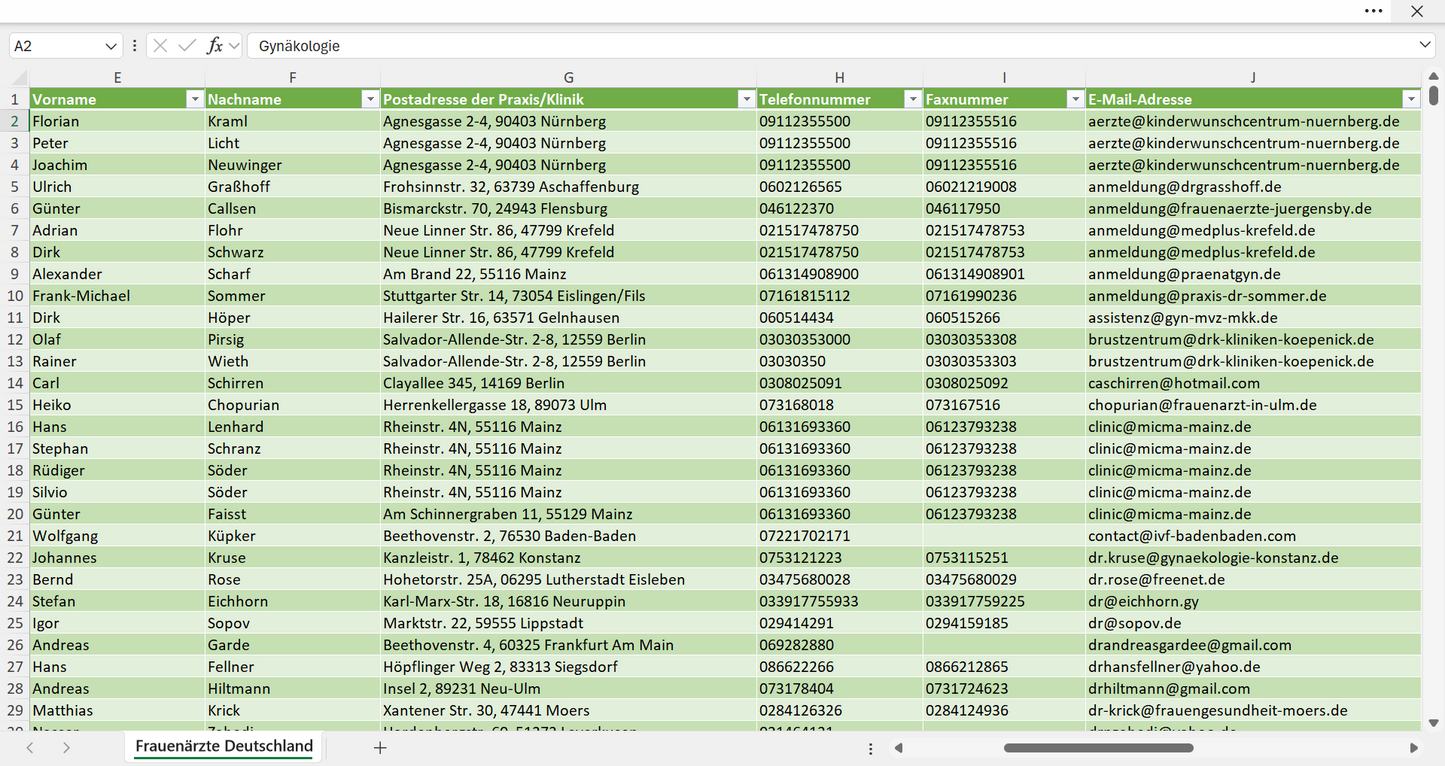Image resolution: width=1445 pixels, height=766 pixels.
Task: Cancel formula entry with the X icon
Action: coord(160,46)
